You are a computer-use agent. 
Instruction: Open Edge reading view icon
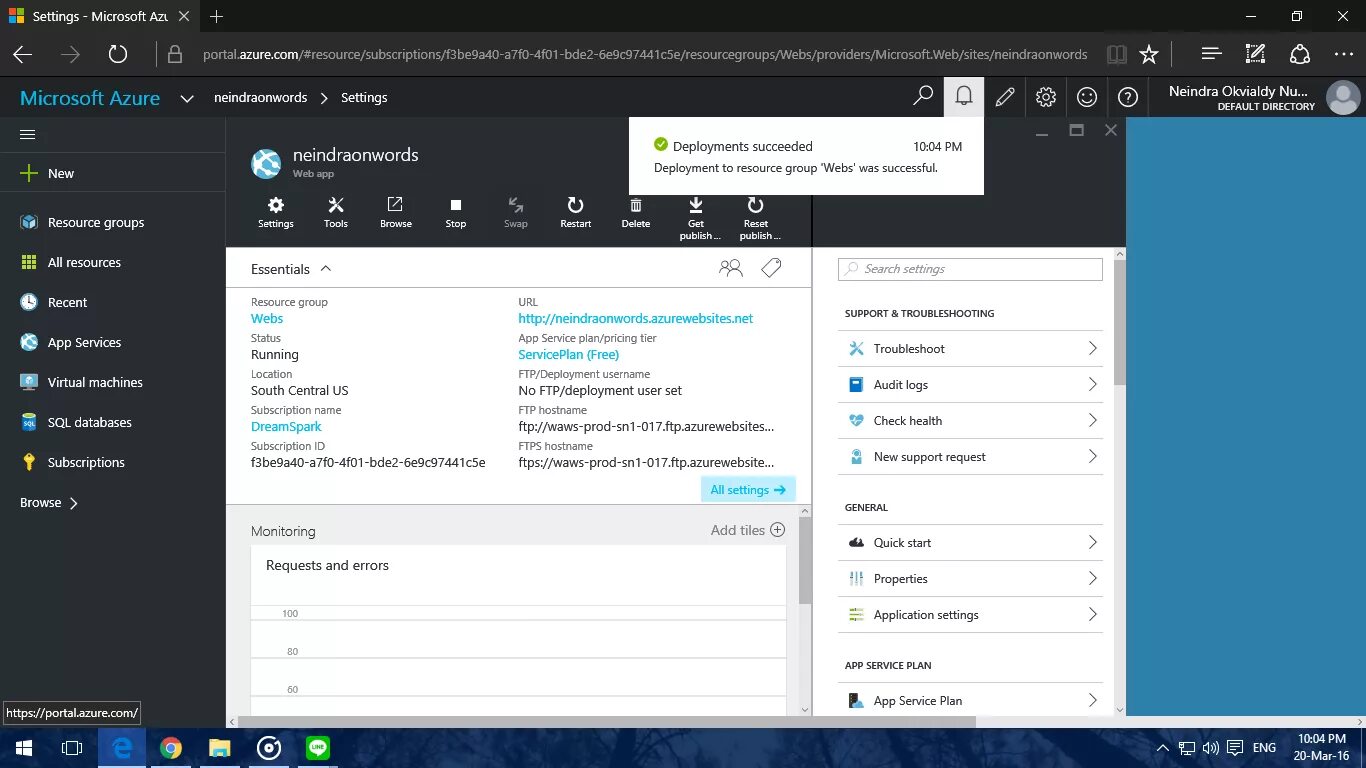tap(1117, 54)
